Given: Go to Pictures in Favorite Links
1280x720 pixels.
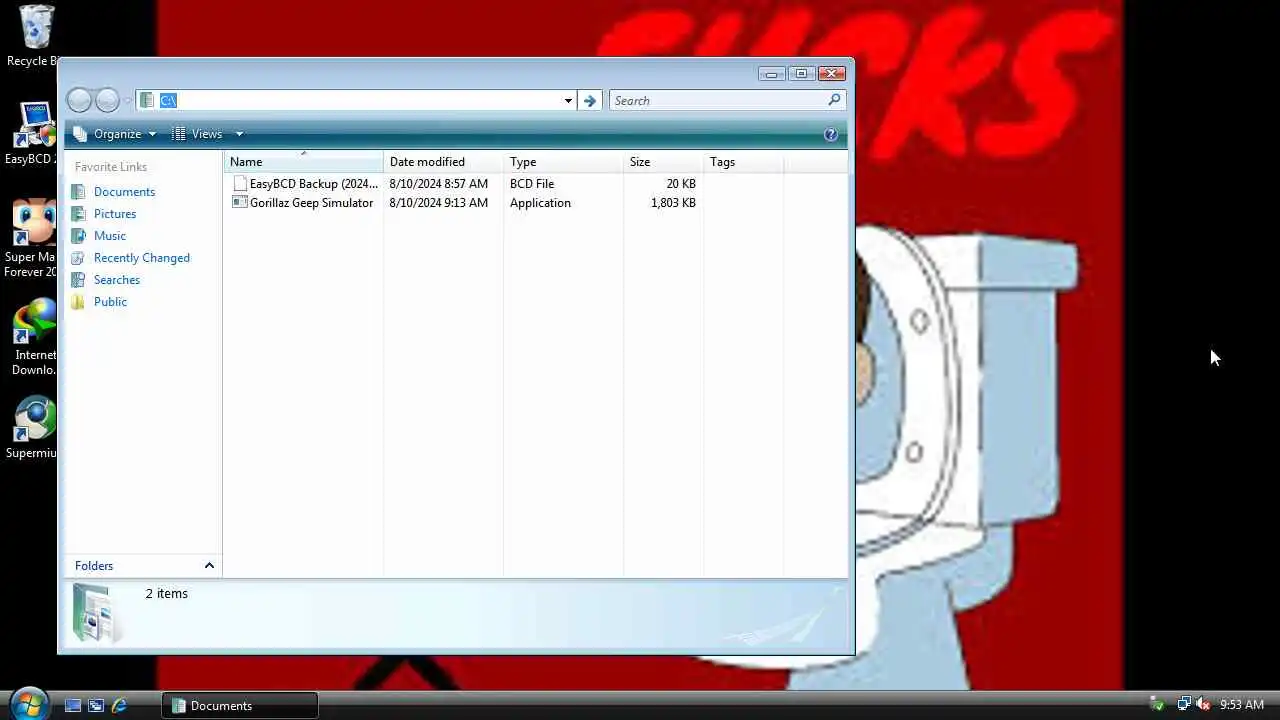Looking at the screenshot, I should (x=115, y=213).
